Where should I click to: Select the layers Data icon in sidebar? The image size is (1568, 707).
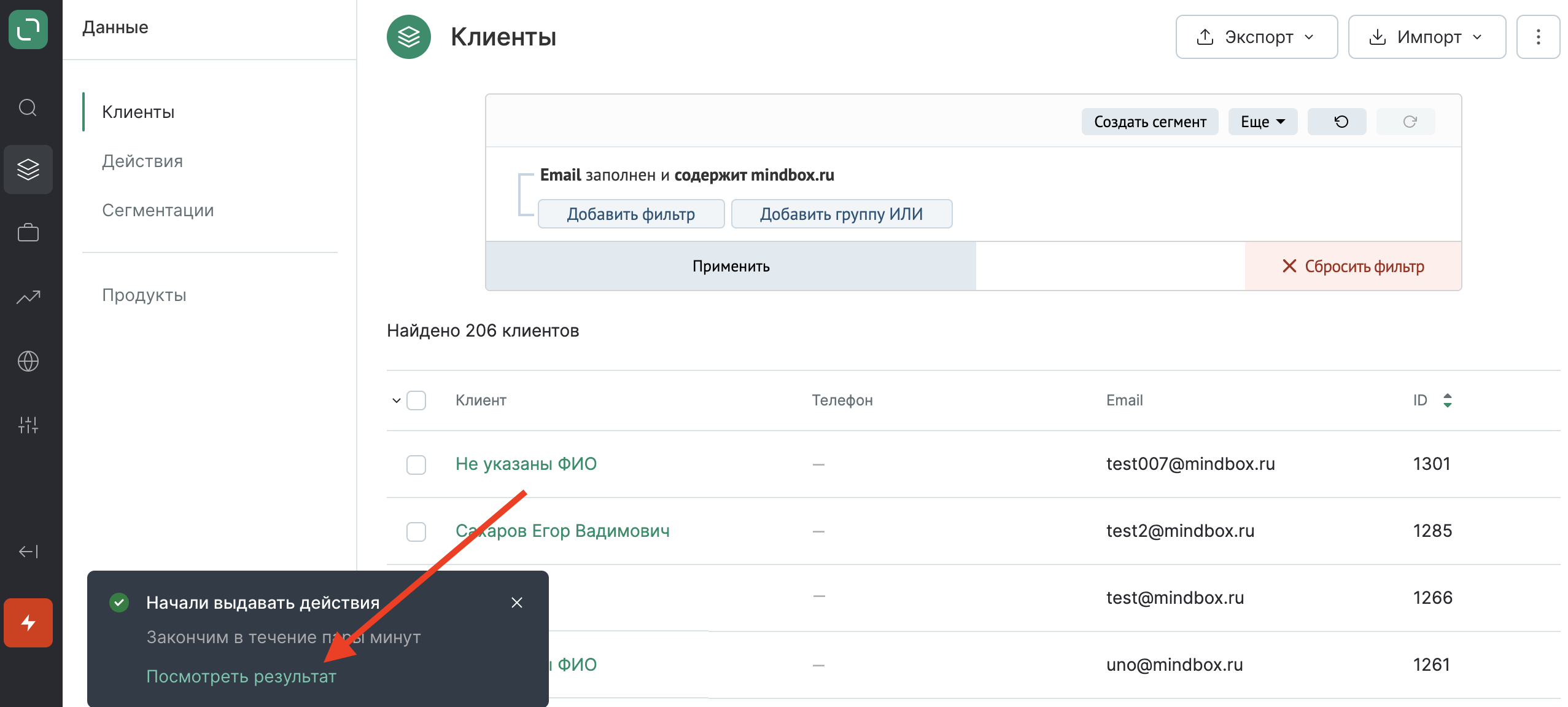(28, 169)
